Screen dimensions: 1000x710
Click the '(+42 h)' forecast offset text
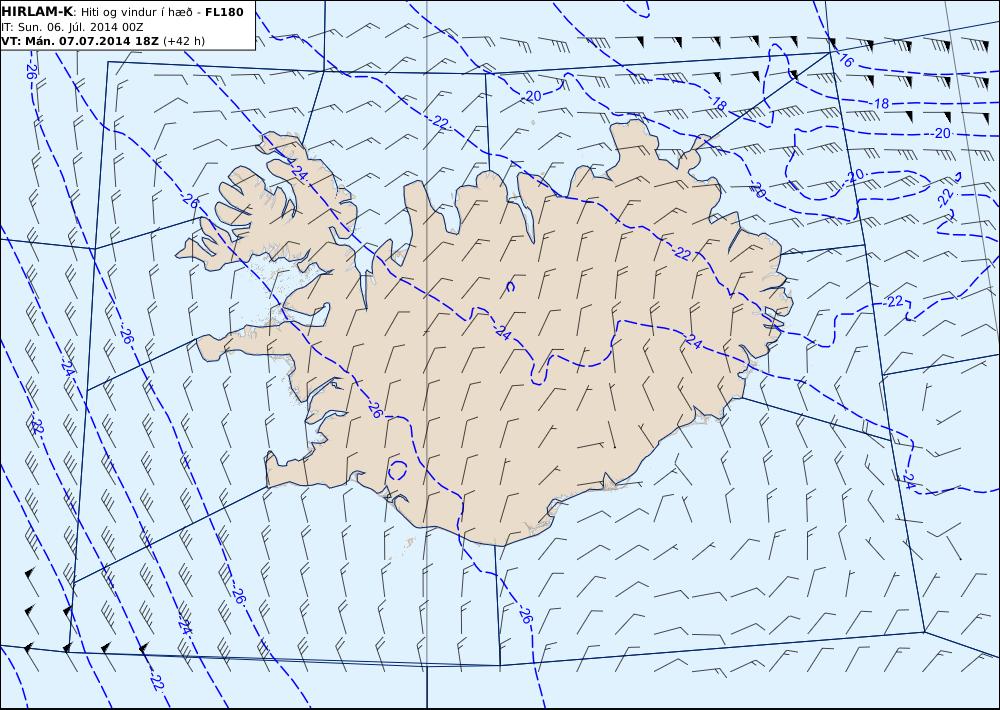[184, 41]
